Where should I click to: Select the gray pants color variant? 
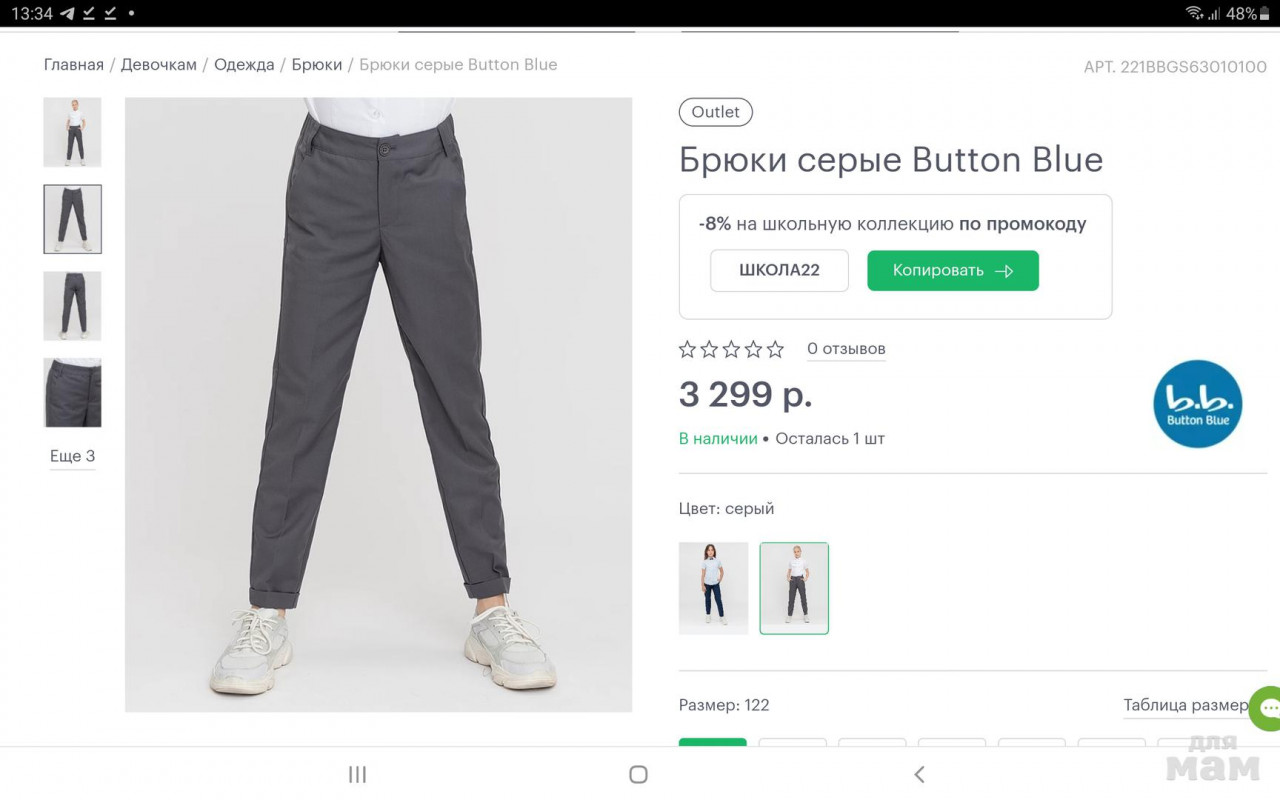point(794,588)
